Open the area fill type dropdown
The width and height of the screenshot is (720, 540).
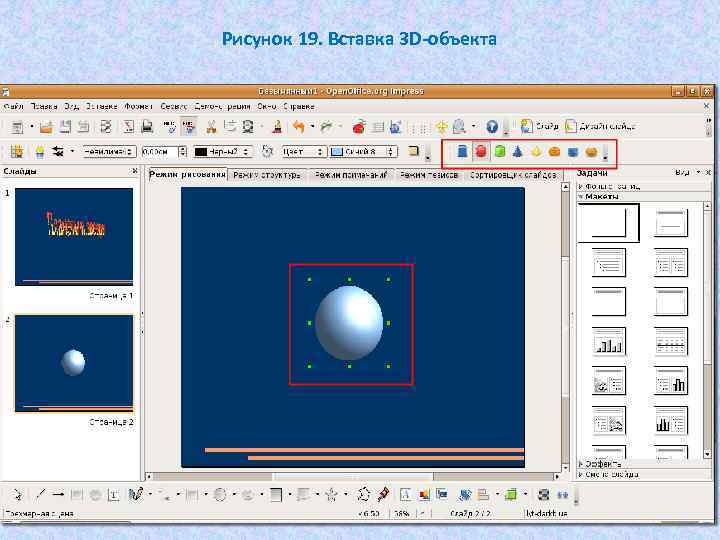point(304,152)
